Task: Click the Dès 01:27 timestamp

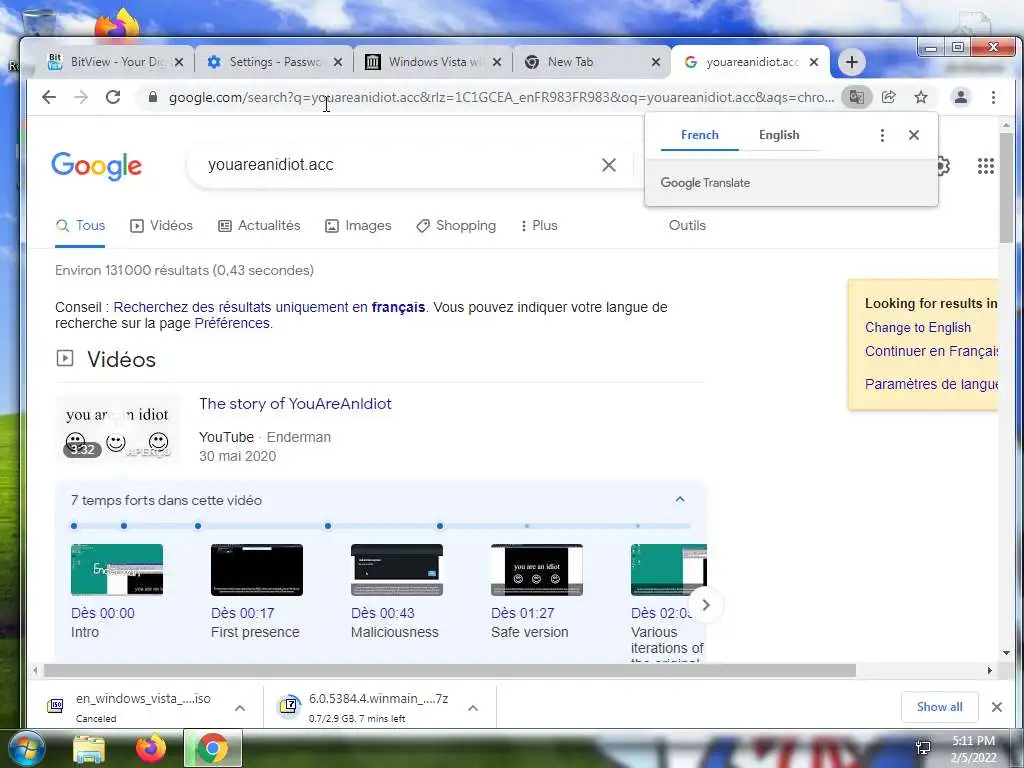Action: [522, 613]
